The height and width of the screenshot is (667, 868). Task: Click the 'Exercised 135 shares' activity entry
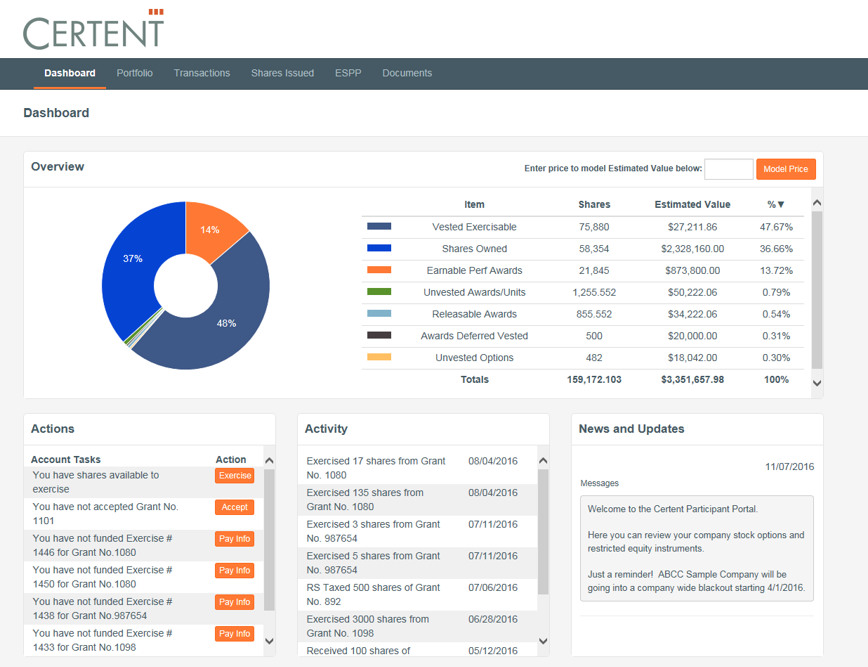365,499
